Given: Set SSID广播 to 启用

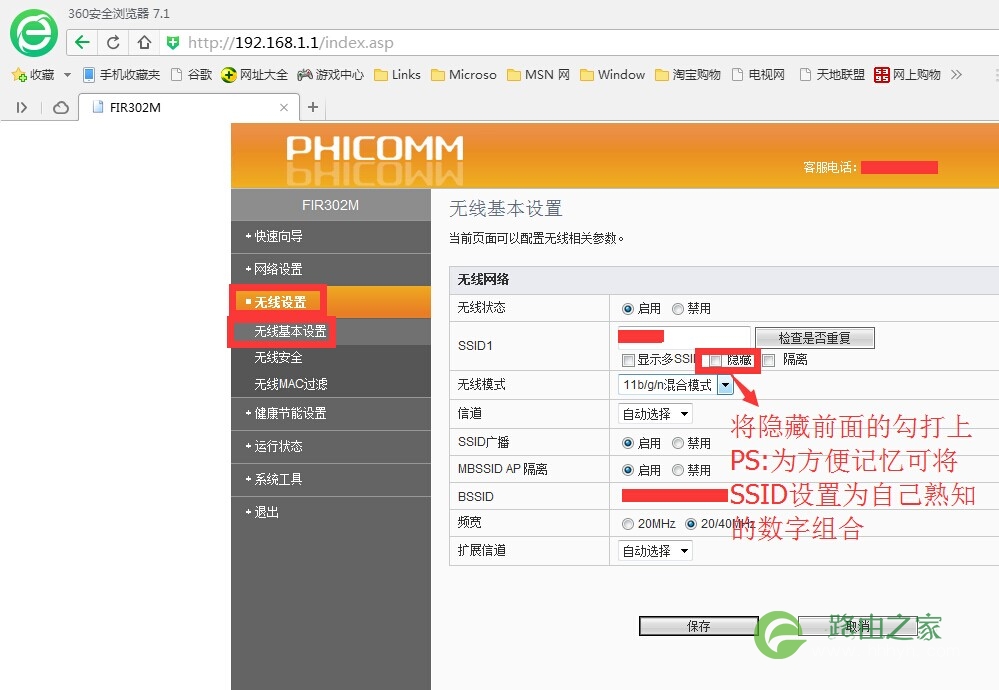Looking at the screenshot, I should coord(628,443).
